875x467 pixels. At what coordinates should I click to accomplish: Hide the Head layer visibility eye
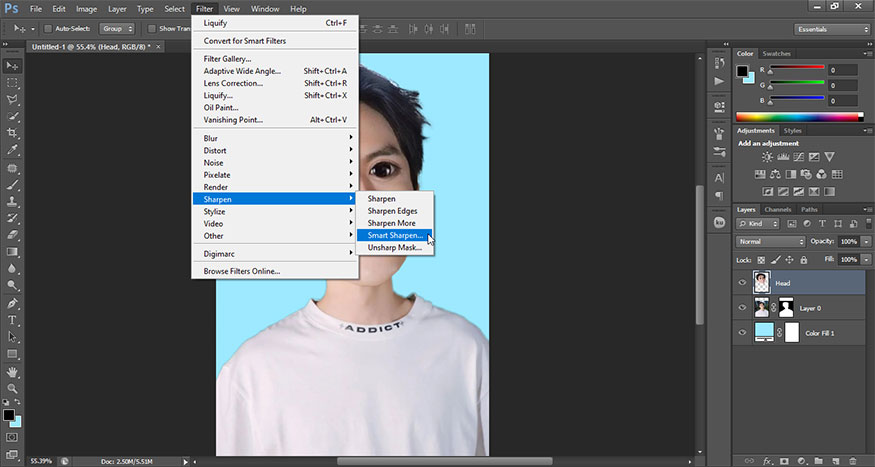tap(742, 283)
